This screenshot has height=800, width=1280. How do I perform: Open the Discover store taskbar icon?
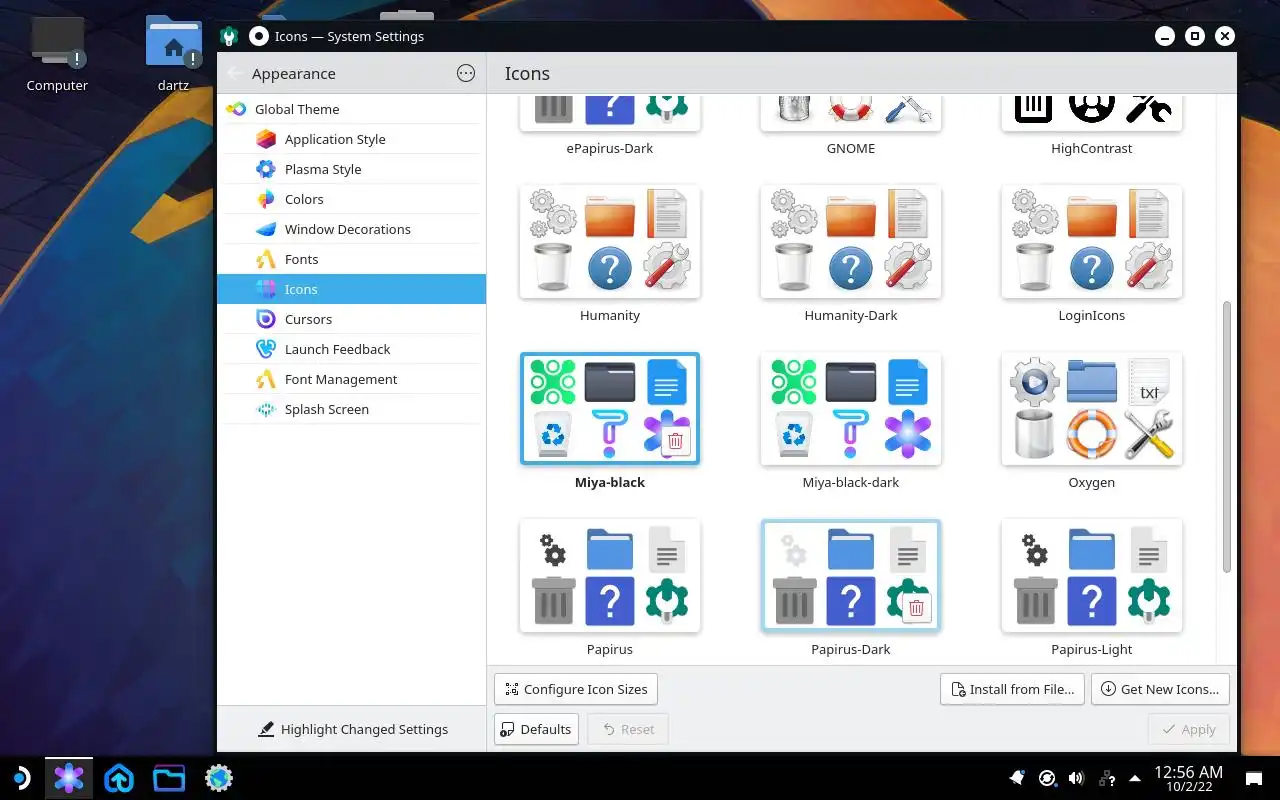119,777
